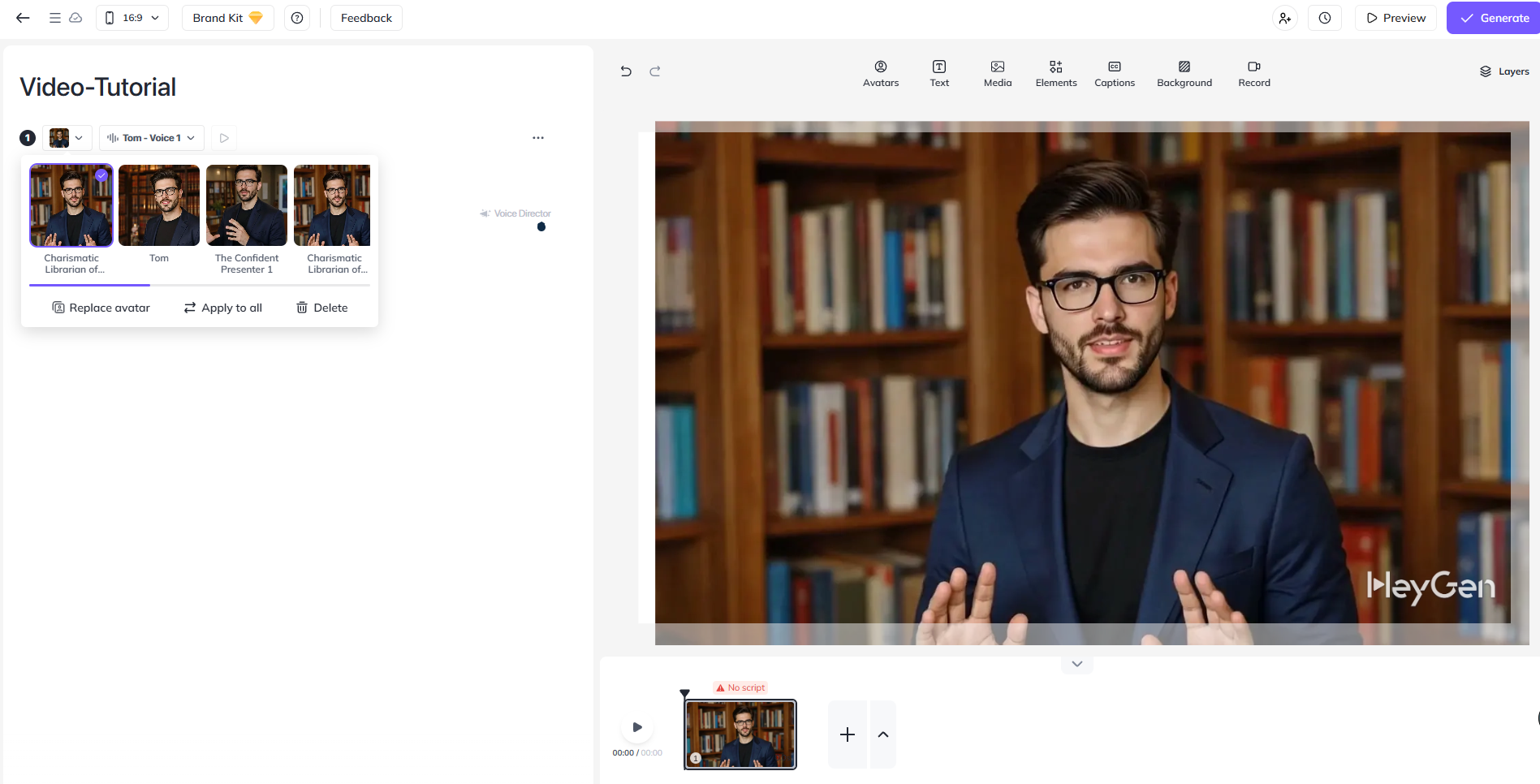Choose The Confident Presenter 1 look
The image size is (1540, 784).
pos(247,206)
